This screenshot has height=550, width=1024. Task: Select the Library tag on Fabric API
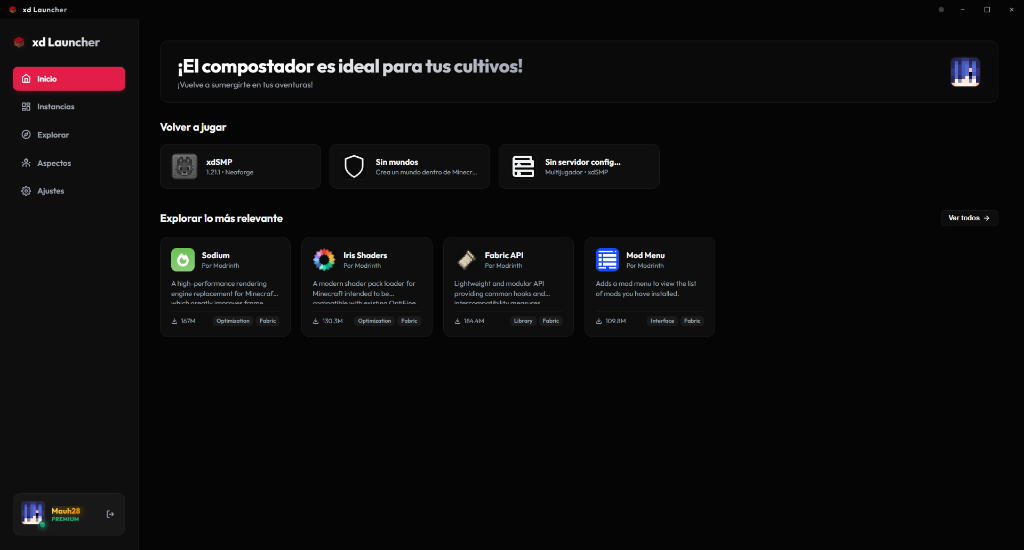523,321
